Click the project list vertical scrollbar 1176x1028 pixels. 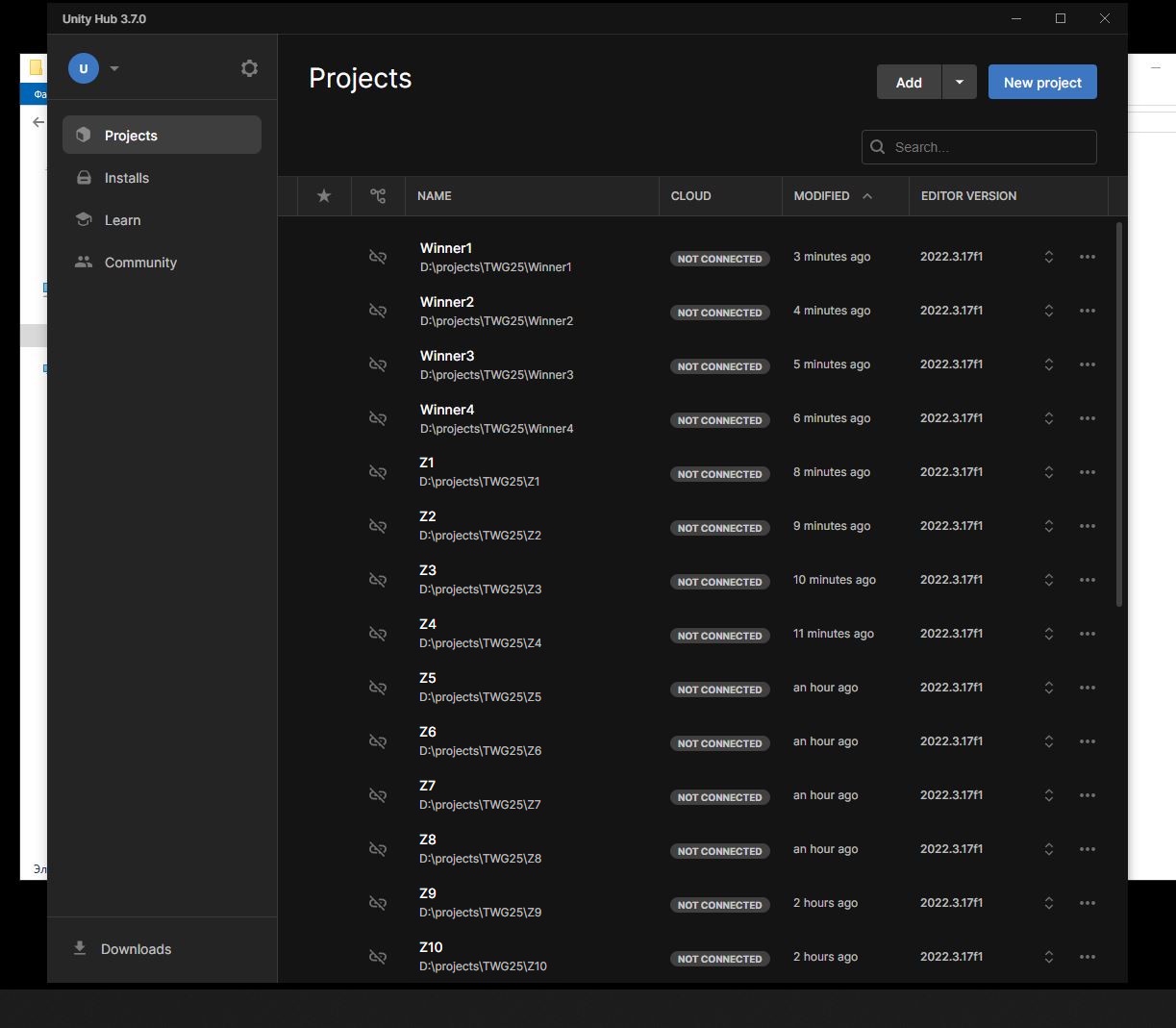(1119, 414)
